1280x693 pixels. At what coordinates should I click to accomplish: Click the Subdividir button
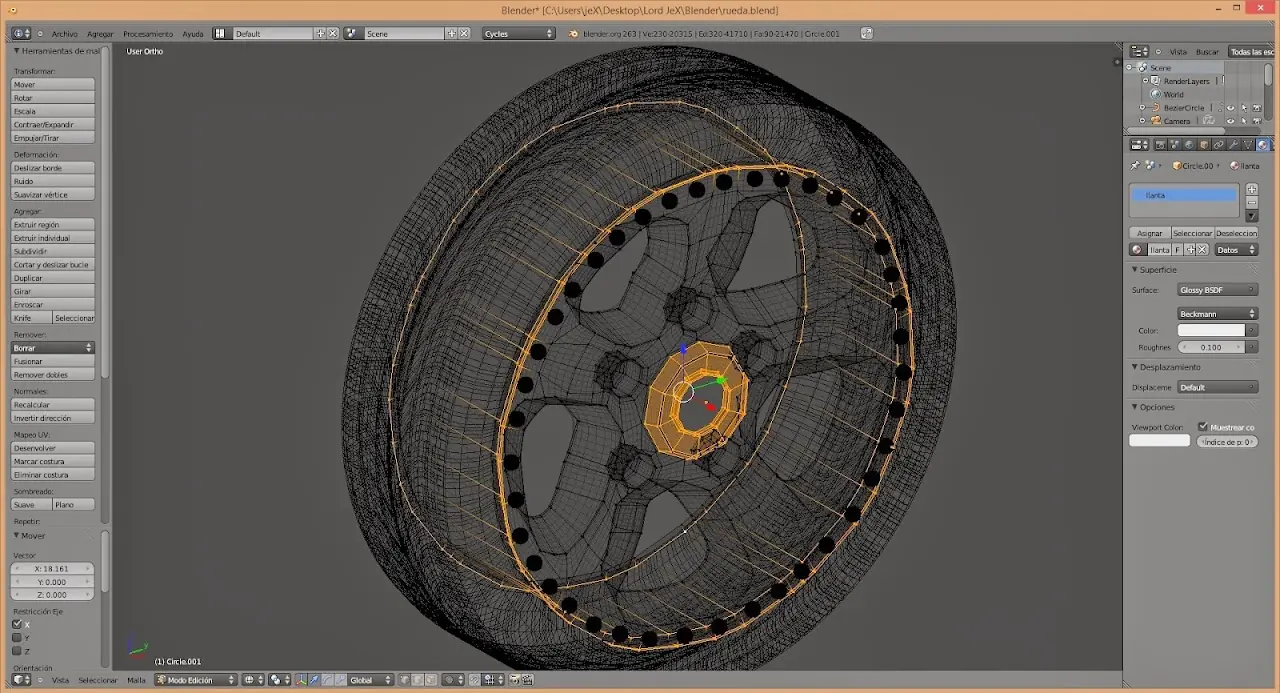(53, 251)
